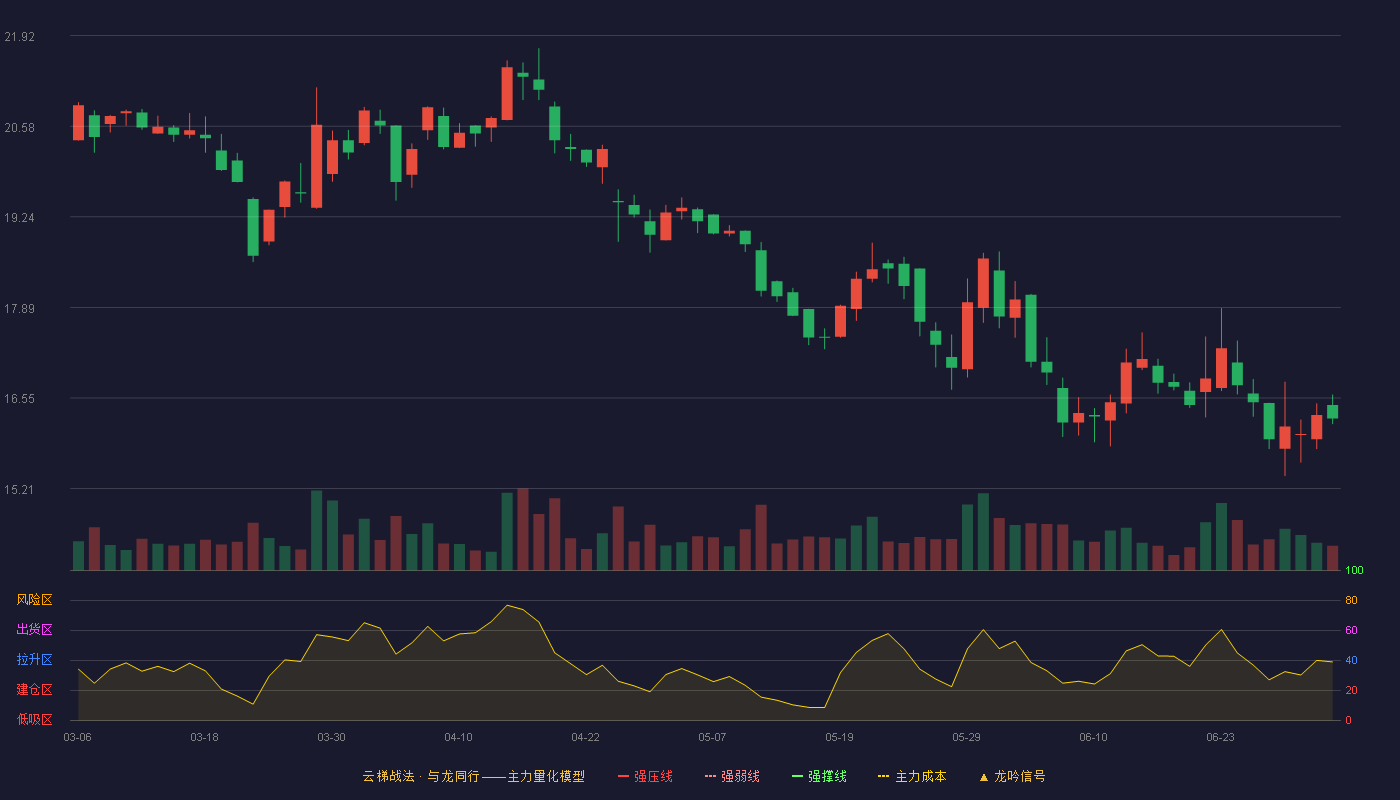Click the 05-29 date label
Screen dimensions: 1400x800
(x=966, y=737)
